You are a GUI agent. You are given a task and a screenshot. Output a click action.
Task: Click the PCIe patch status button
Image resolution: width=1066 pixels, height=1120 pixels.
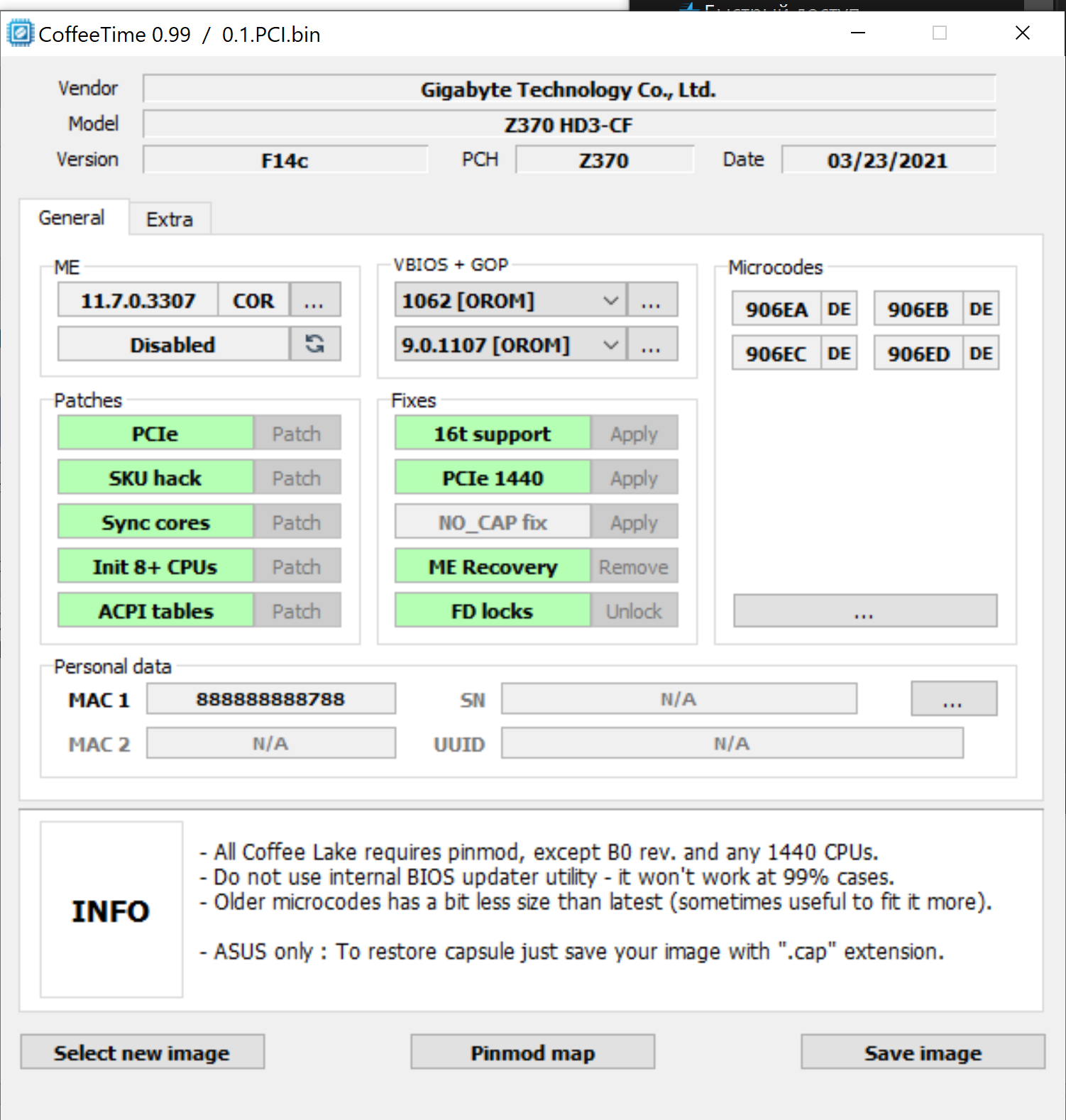tap(155, 433)
